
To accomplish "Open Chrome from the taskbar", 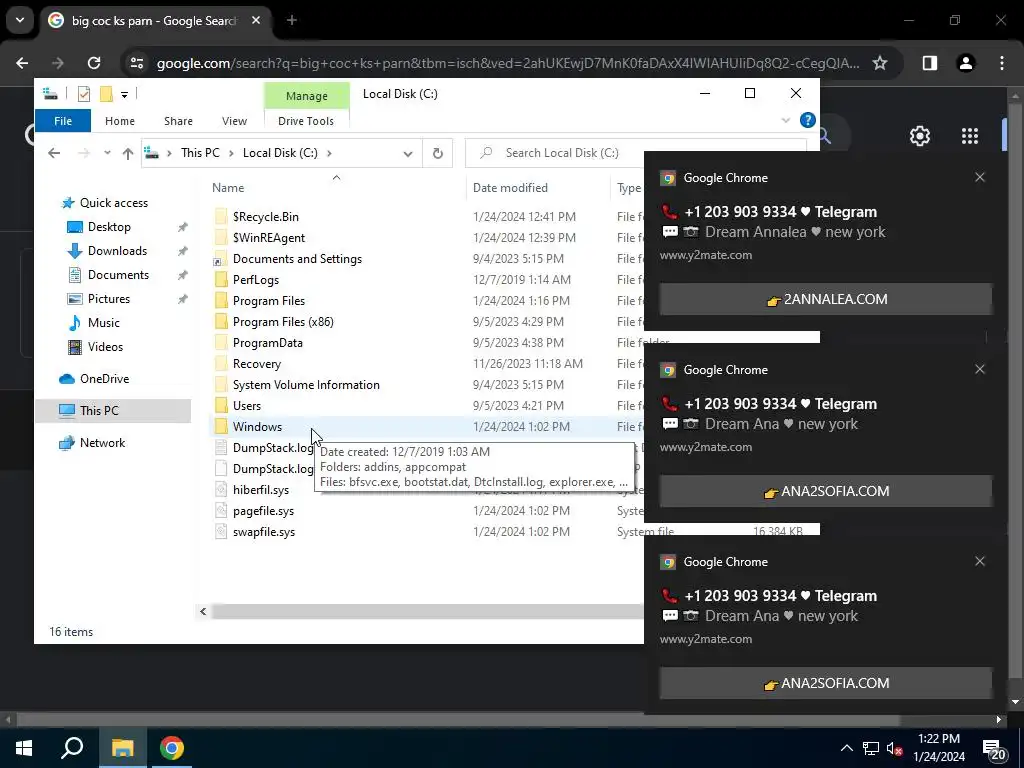I will coord(172,748).
